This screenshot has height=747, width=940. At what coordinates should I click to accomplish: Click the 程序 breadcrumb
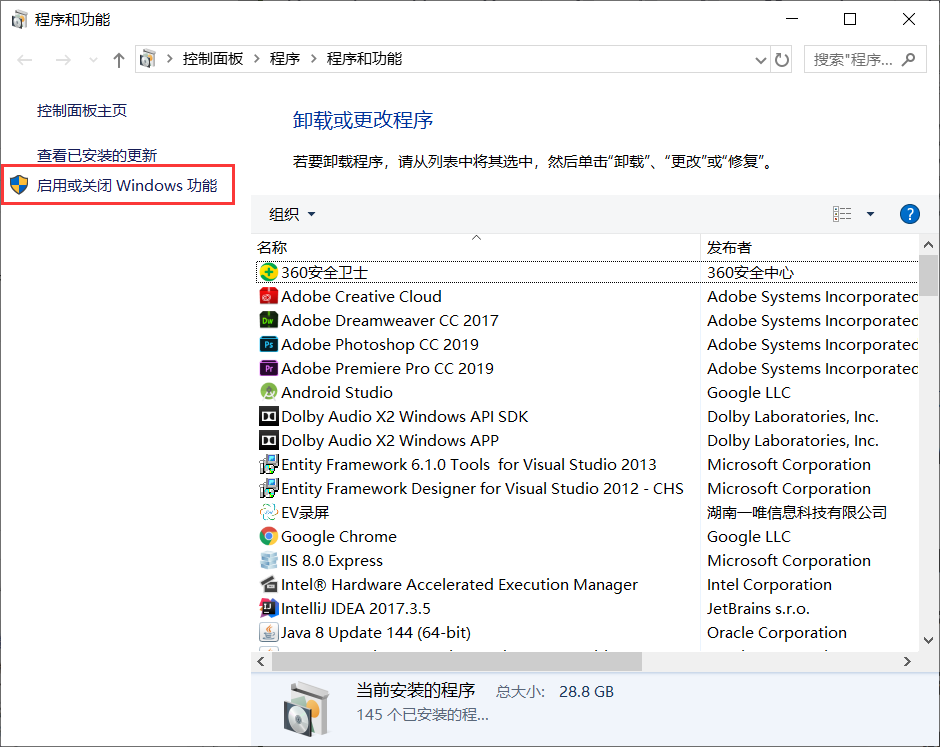[285, 59]
